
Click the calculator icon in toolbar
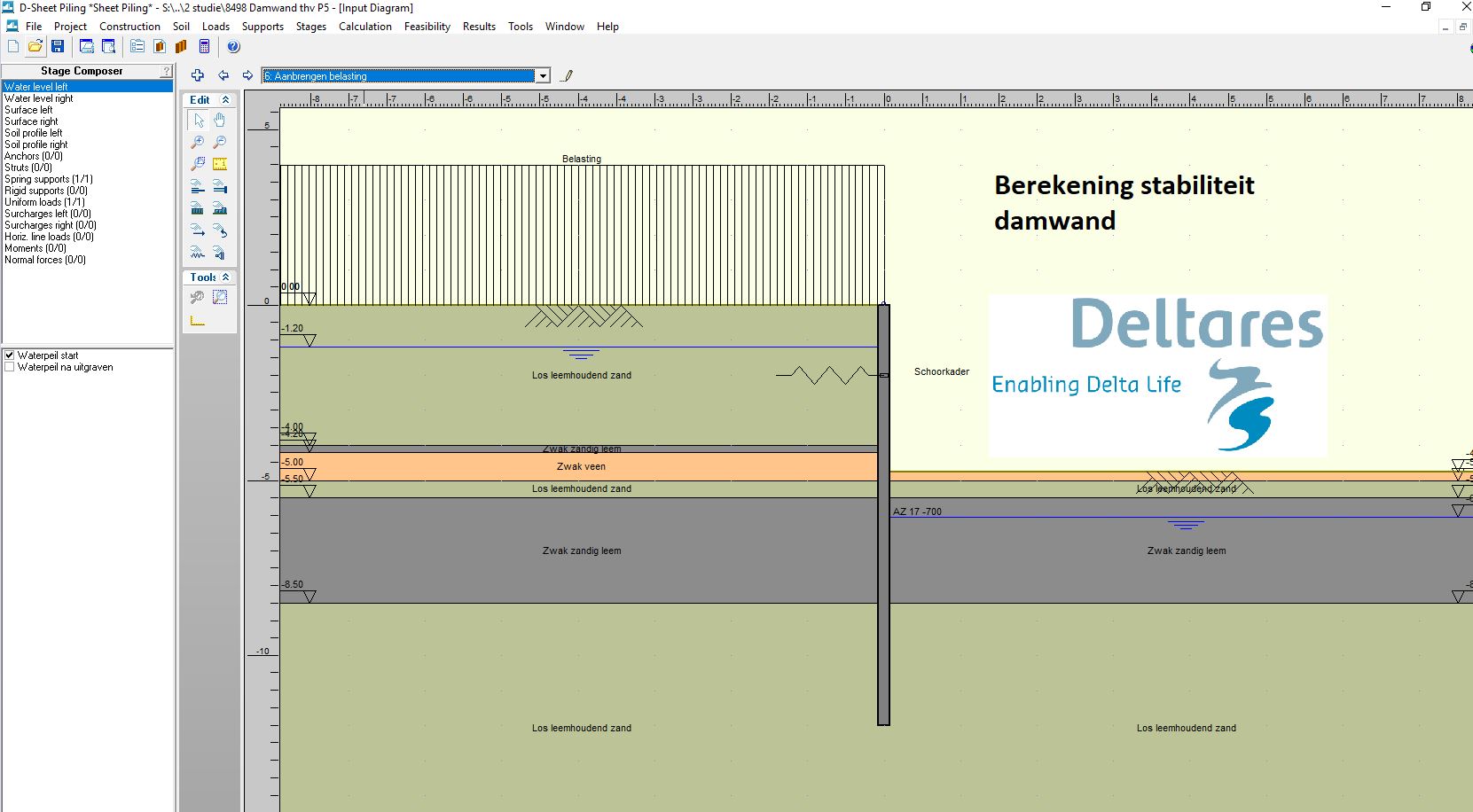204,47
